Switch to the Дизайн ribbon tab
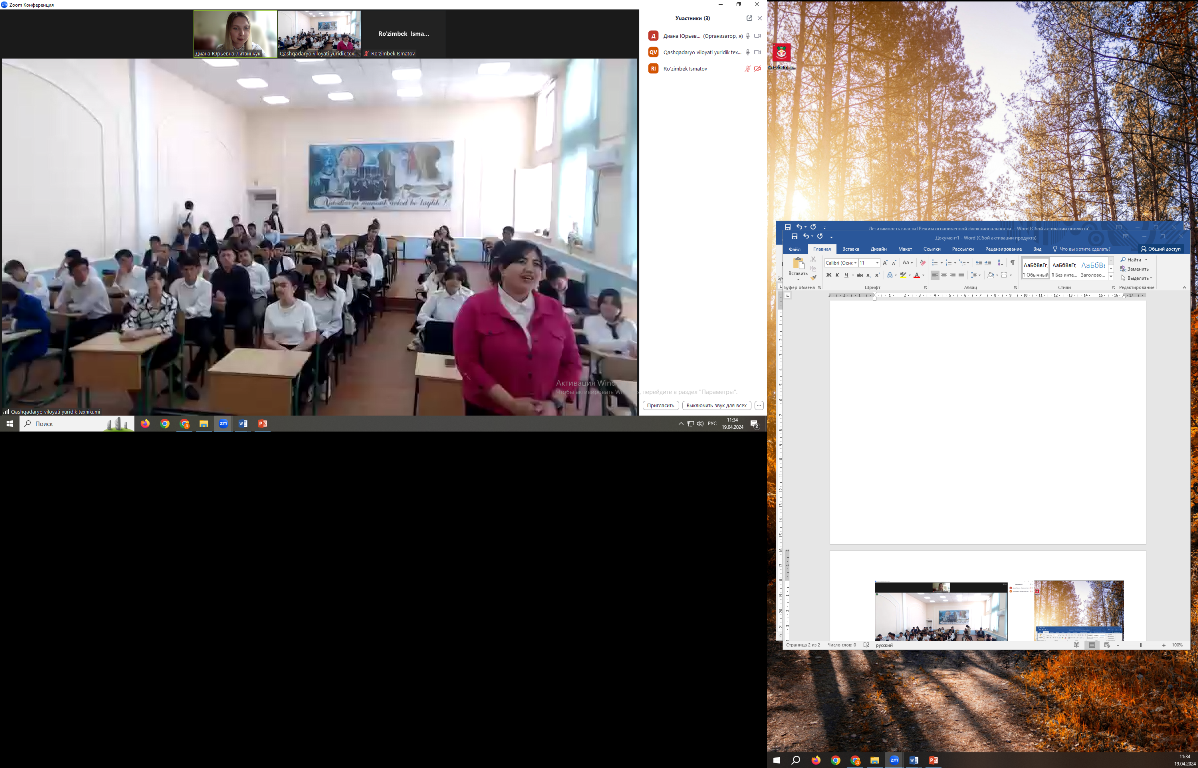Viewport: 1198px width, 768px height. point(879,249)
